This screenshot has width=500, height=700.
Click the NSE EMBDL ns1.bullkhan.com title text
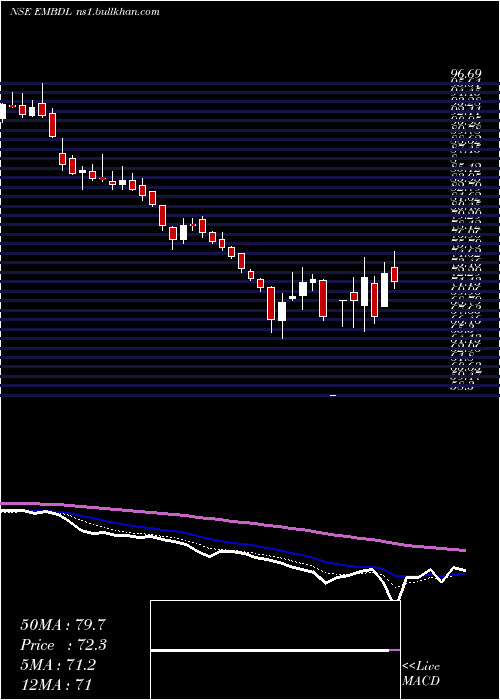pyautogui.click(x=85, y=12)
